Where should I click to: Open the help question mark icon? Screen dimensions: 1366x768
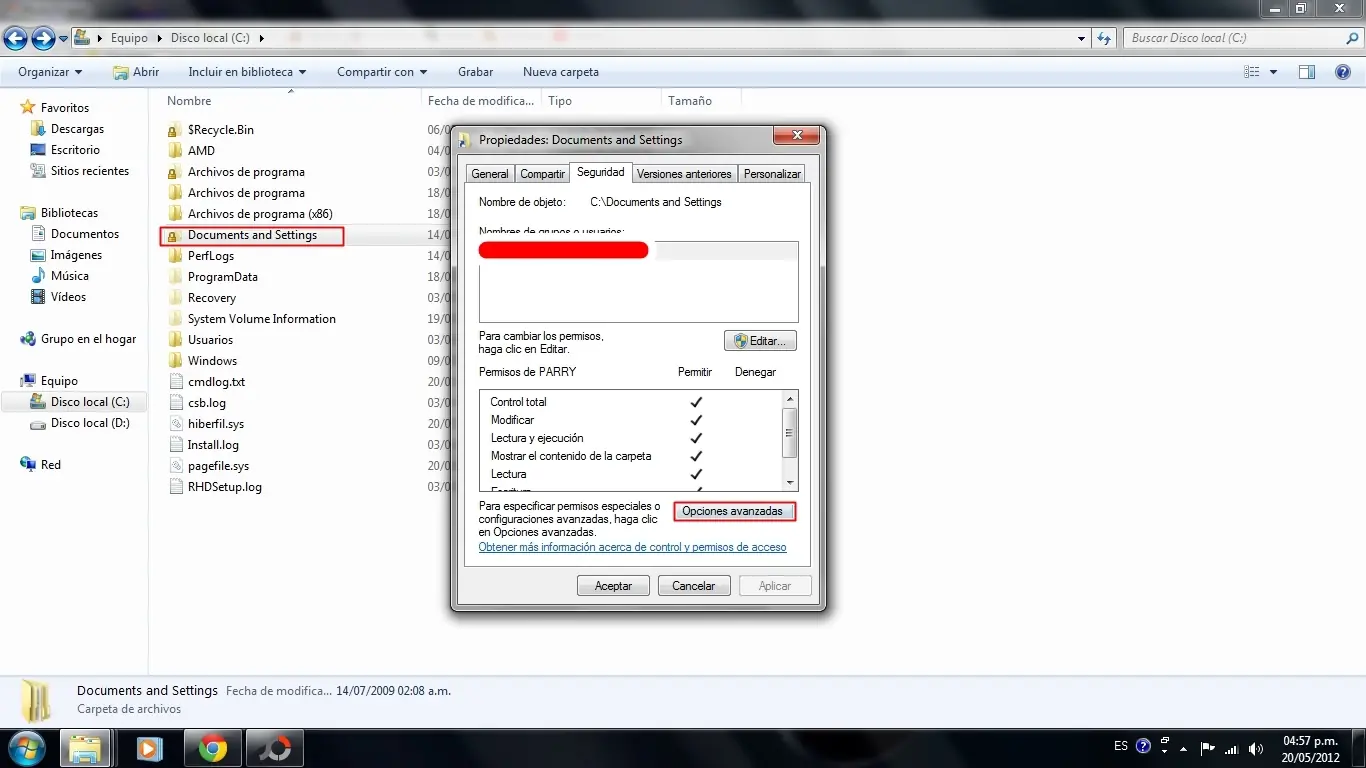tap(1344, 72)
